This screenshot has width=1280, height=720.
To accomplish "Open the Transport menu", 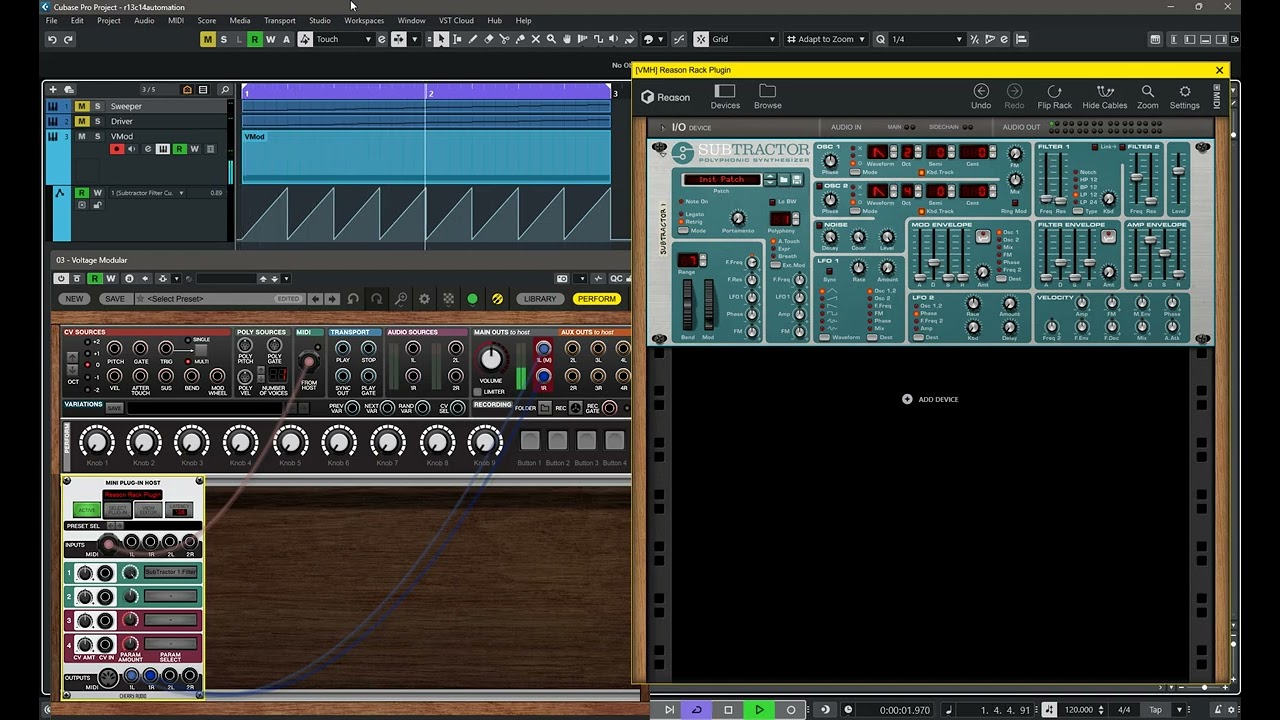I will click(280, 20).
